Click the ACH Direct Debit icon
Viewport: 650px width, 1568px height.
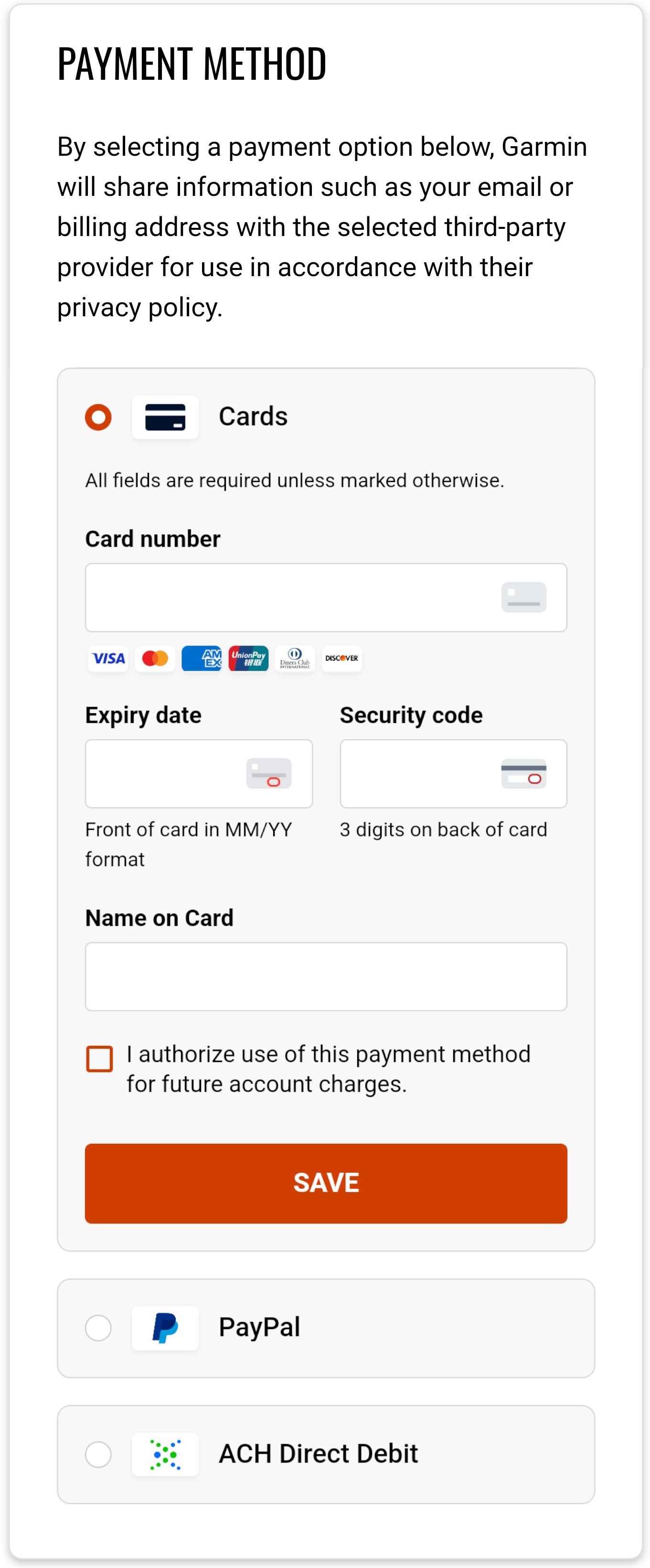pyautogui.click(x=165, y=1454)
